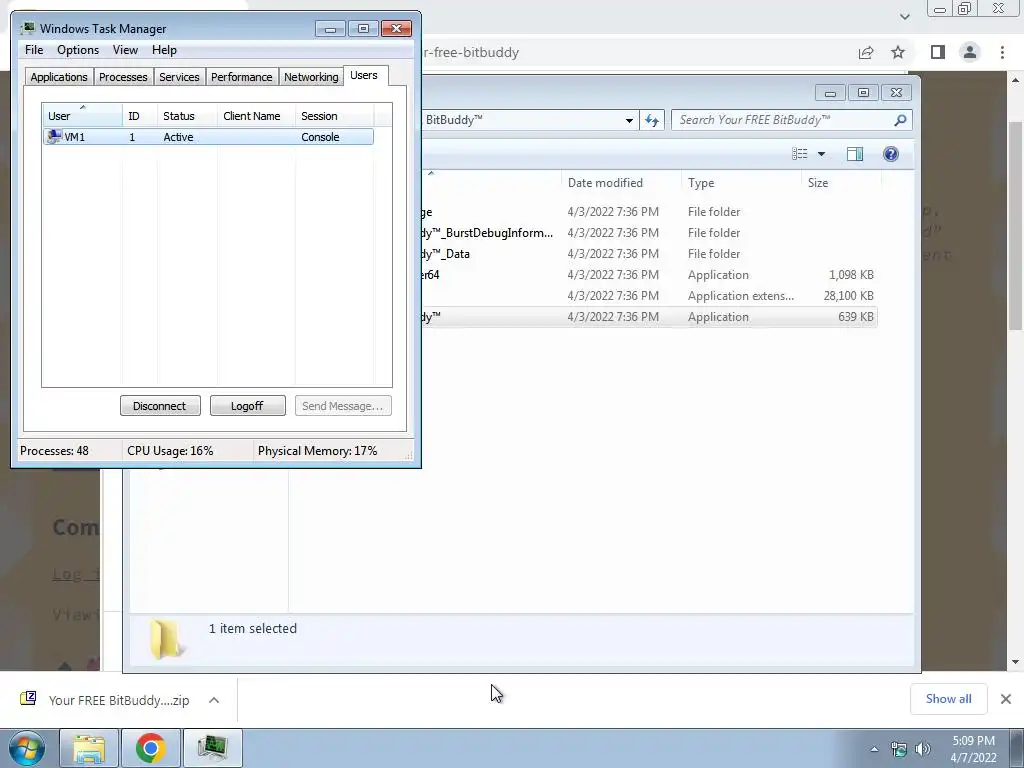Open Explorer view options dropdown arrow

(822, 154)
